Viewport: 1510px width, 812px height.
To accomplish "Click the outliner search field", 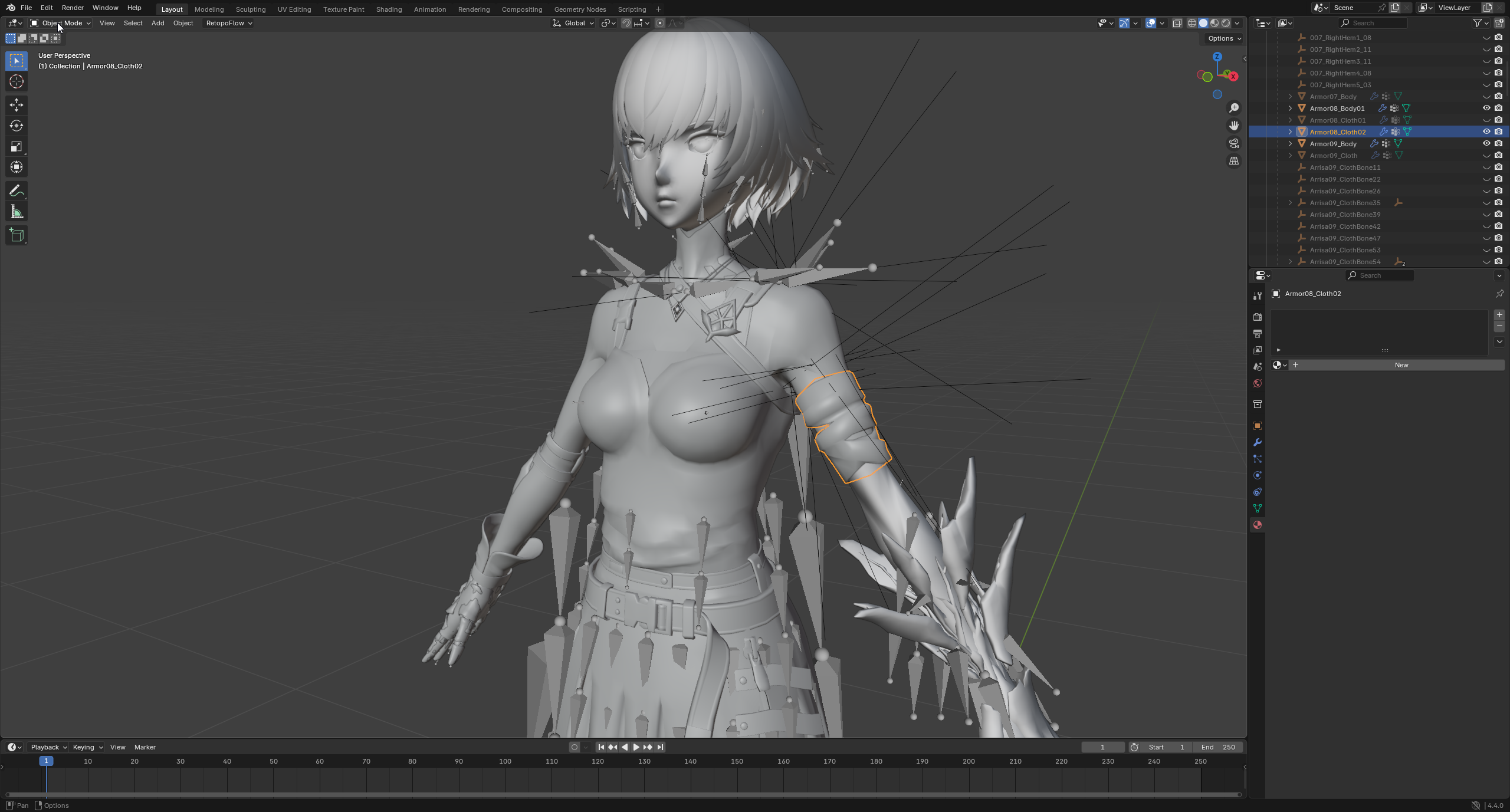I will coord(1373,23).
